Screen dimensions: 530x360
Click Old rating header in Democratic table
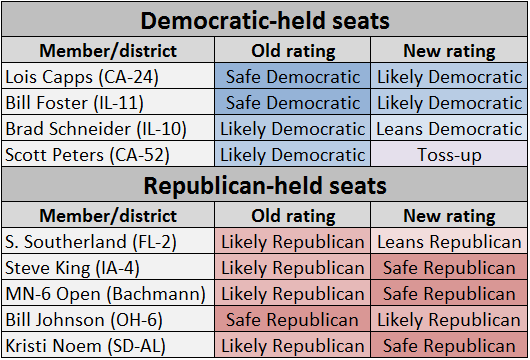click(292, 50)
